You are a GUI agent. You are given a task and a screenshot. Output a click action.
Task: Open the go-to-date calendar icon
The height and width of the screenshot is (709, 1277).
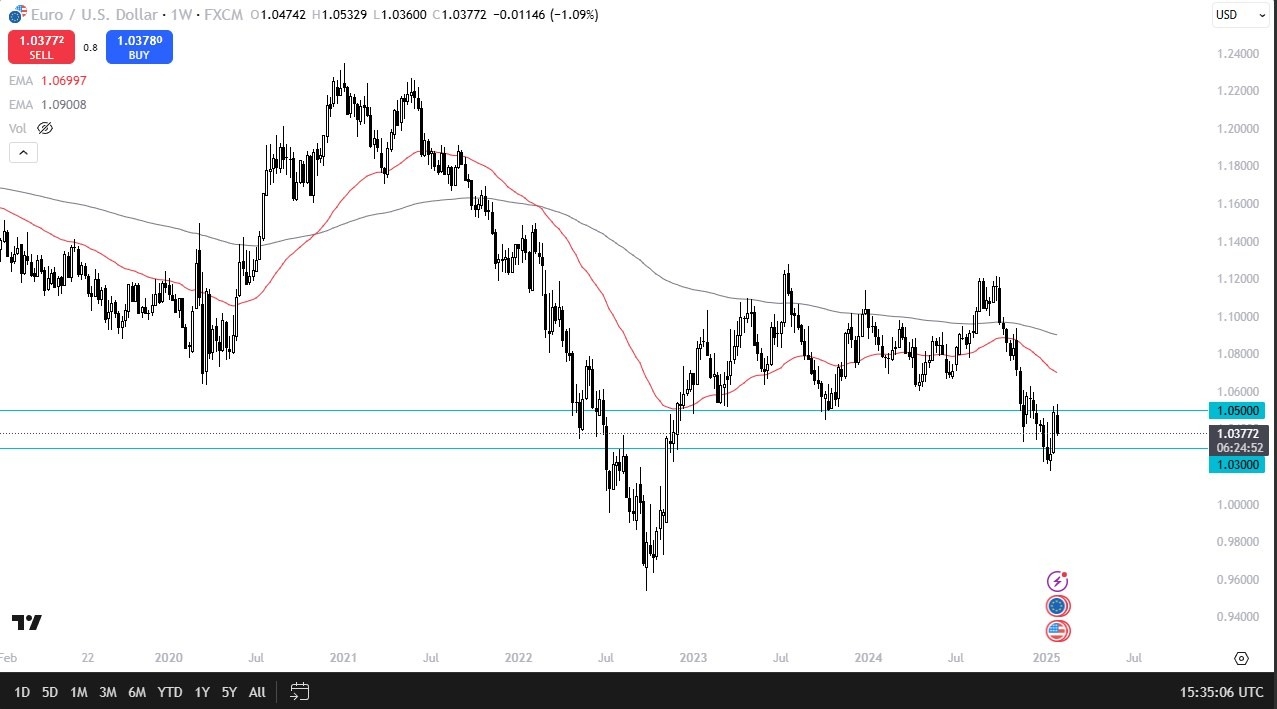pos(299,691)
